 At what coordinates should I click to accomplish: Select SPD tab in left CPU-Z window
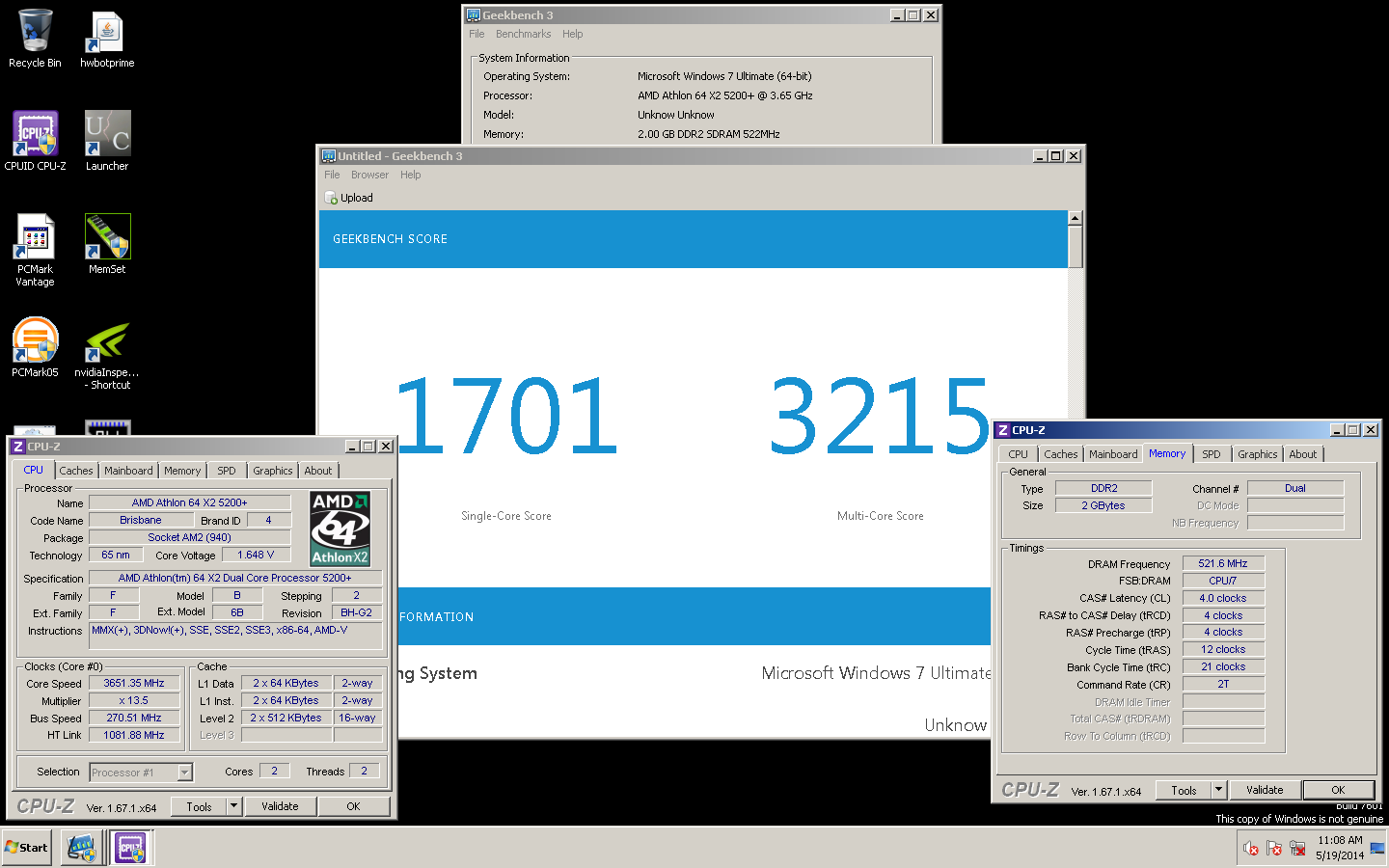pyautogui.click(x=227, y=471)
